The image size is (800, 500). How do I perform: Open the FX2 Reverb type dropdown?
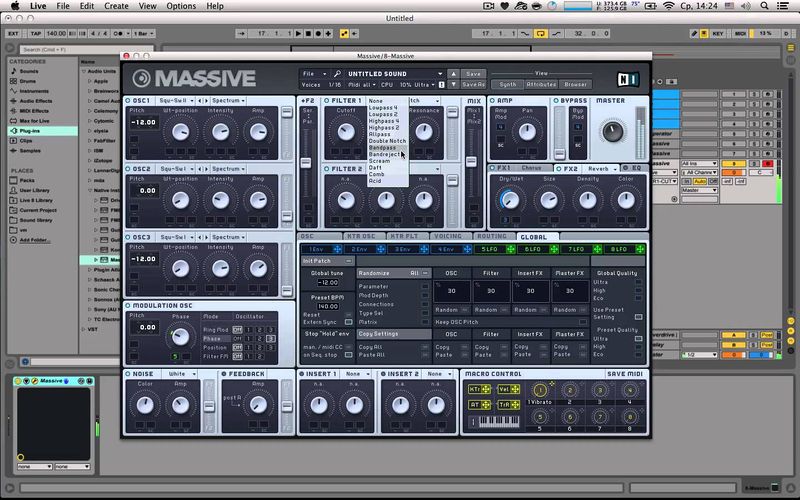coord(601,168)
